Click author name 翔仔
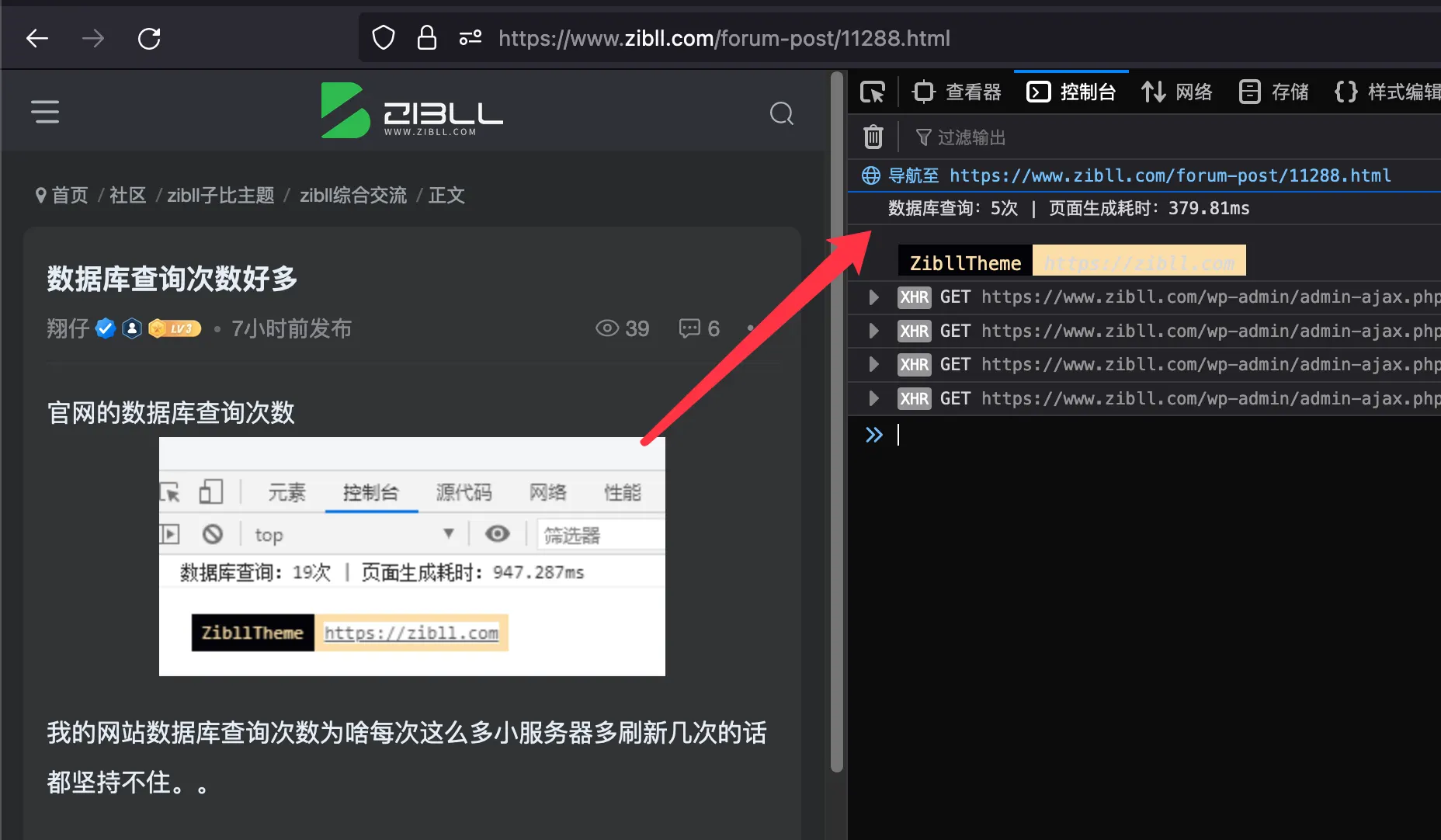The image size is (1441, 840). coord(68,328)
